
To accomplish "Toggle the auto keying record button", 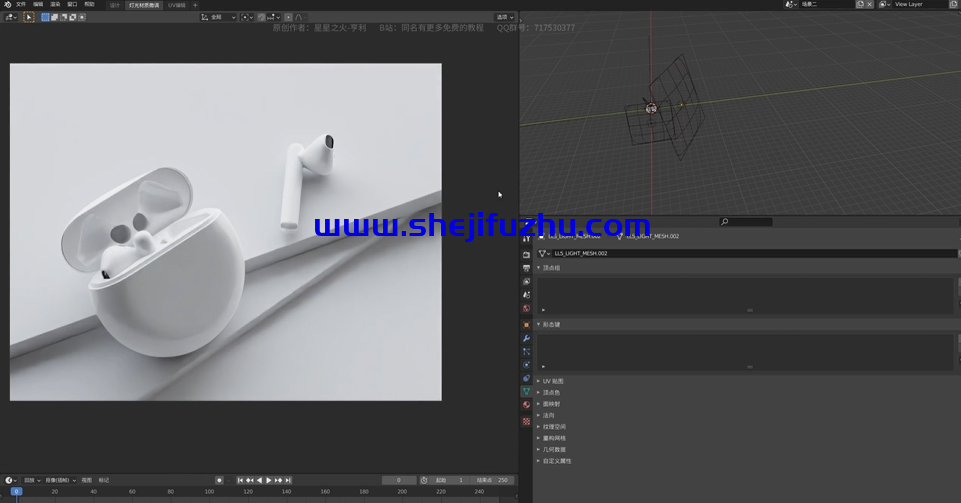I will [x=219, y=480].
